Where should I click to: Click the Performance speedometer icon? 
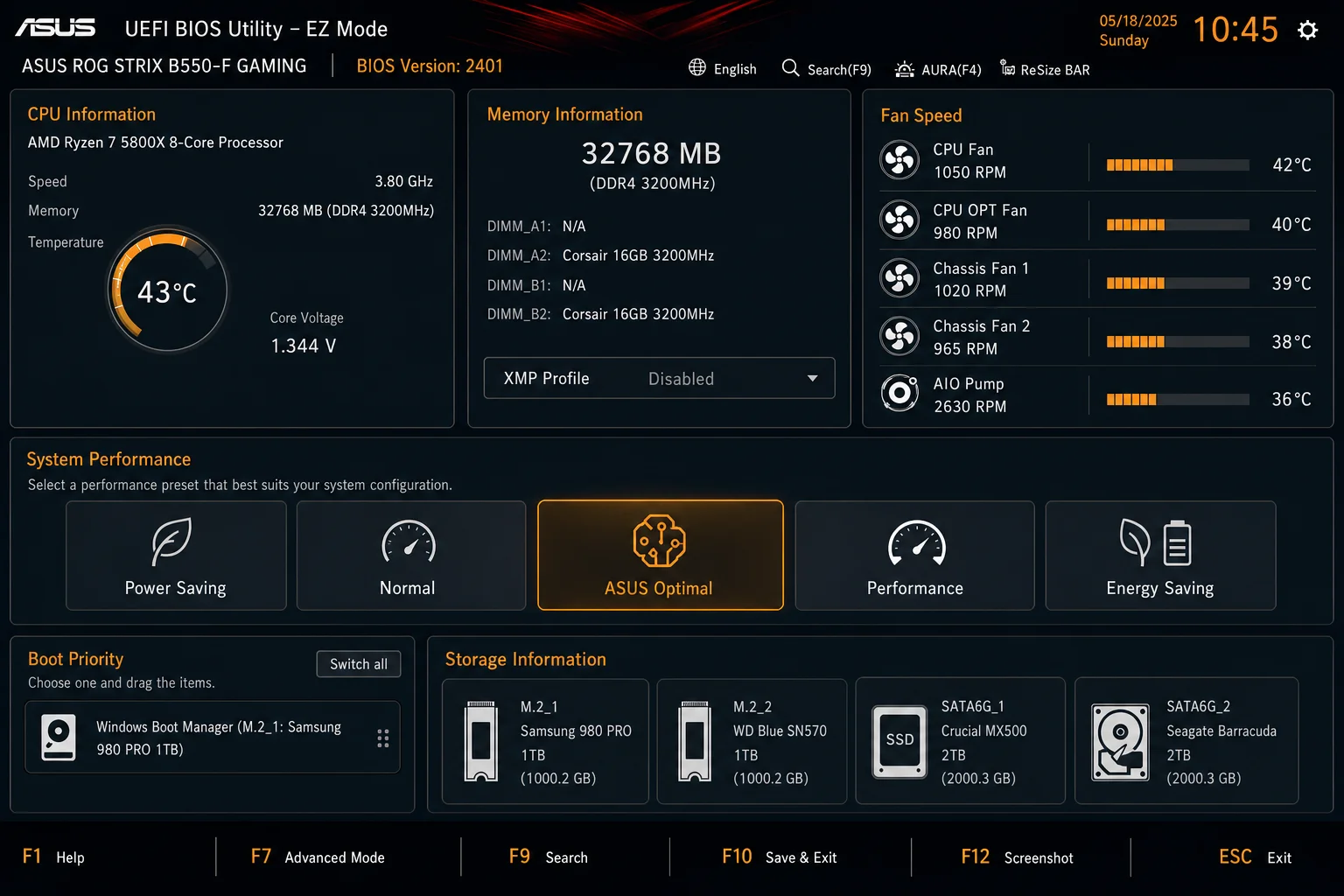[917, 542]
